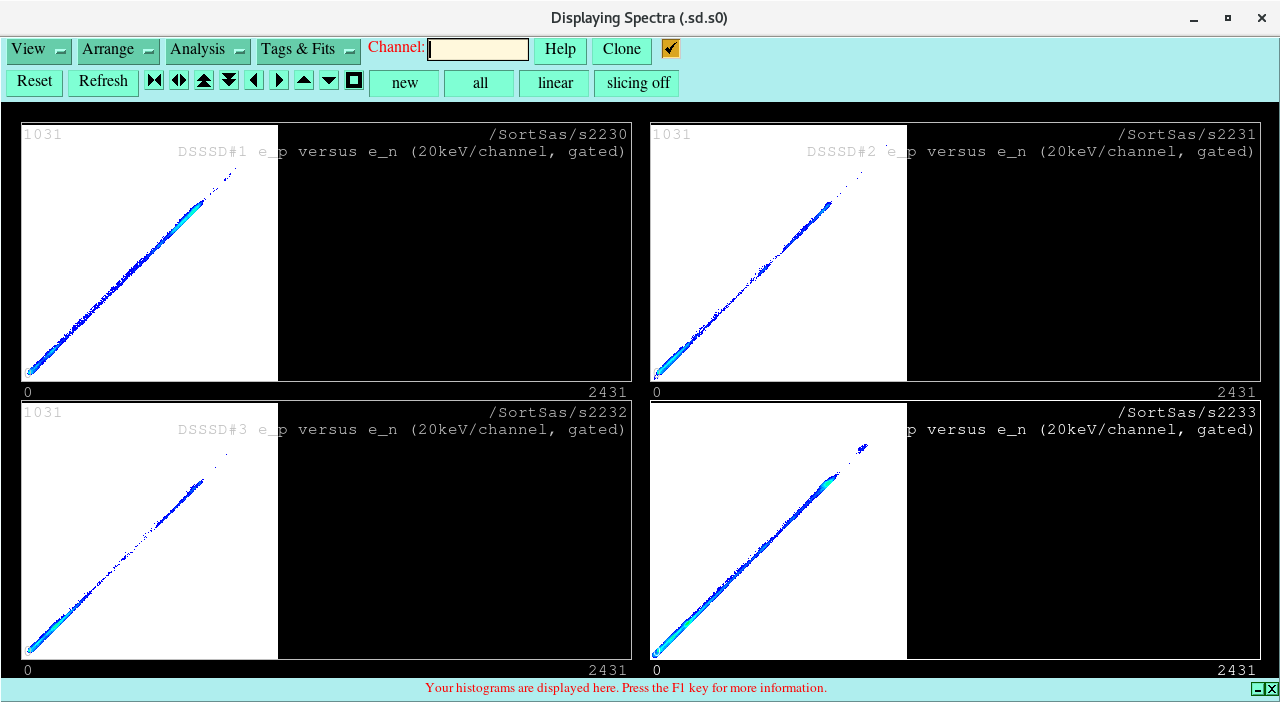Expand the Analysis dropdown arrow
The width and height of the screenshot is (1280, 702).
pyautogui.click(x=240, y=50)
